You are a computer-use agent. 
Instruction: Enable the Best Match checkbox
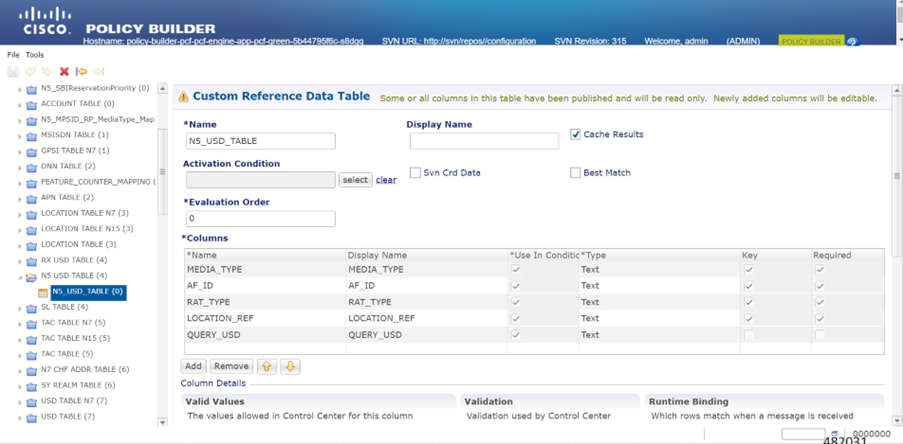pos(575,173)
